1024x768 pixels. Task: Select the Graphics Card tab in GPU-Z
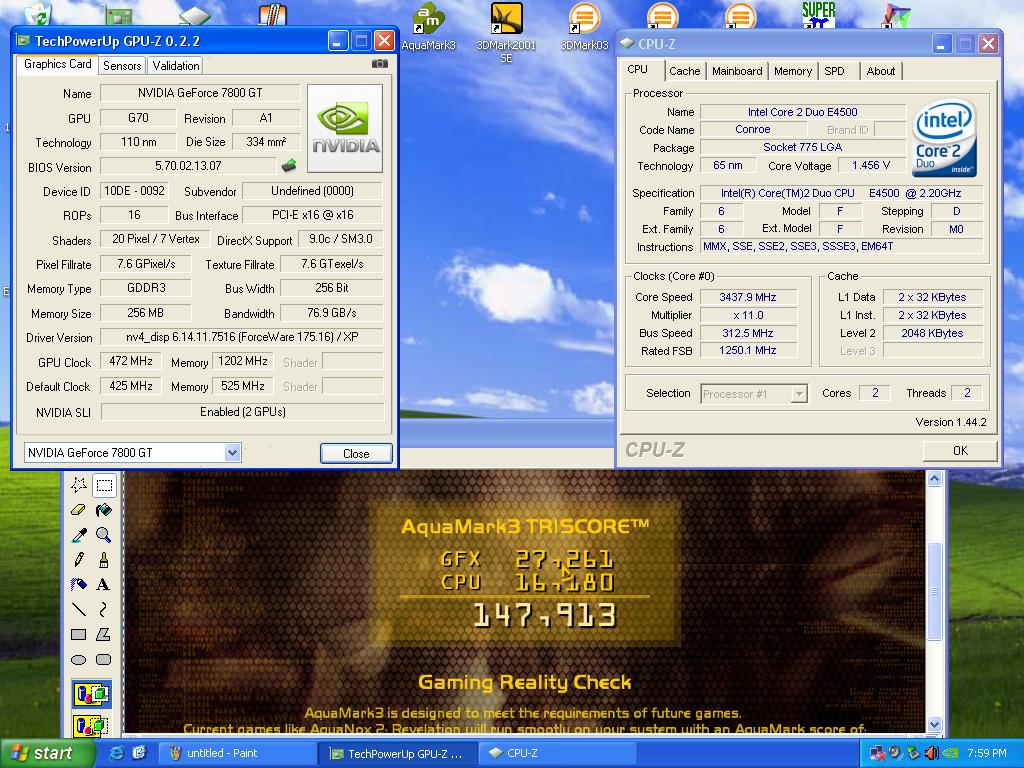tap(57, 64)
